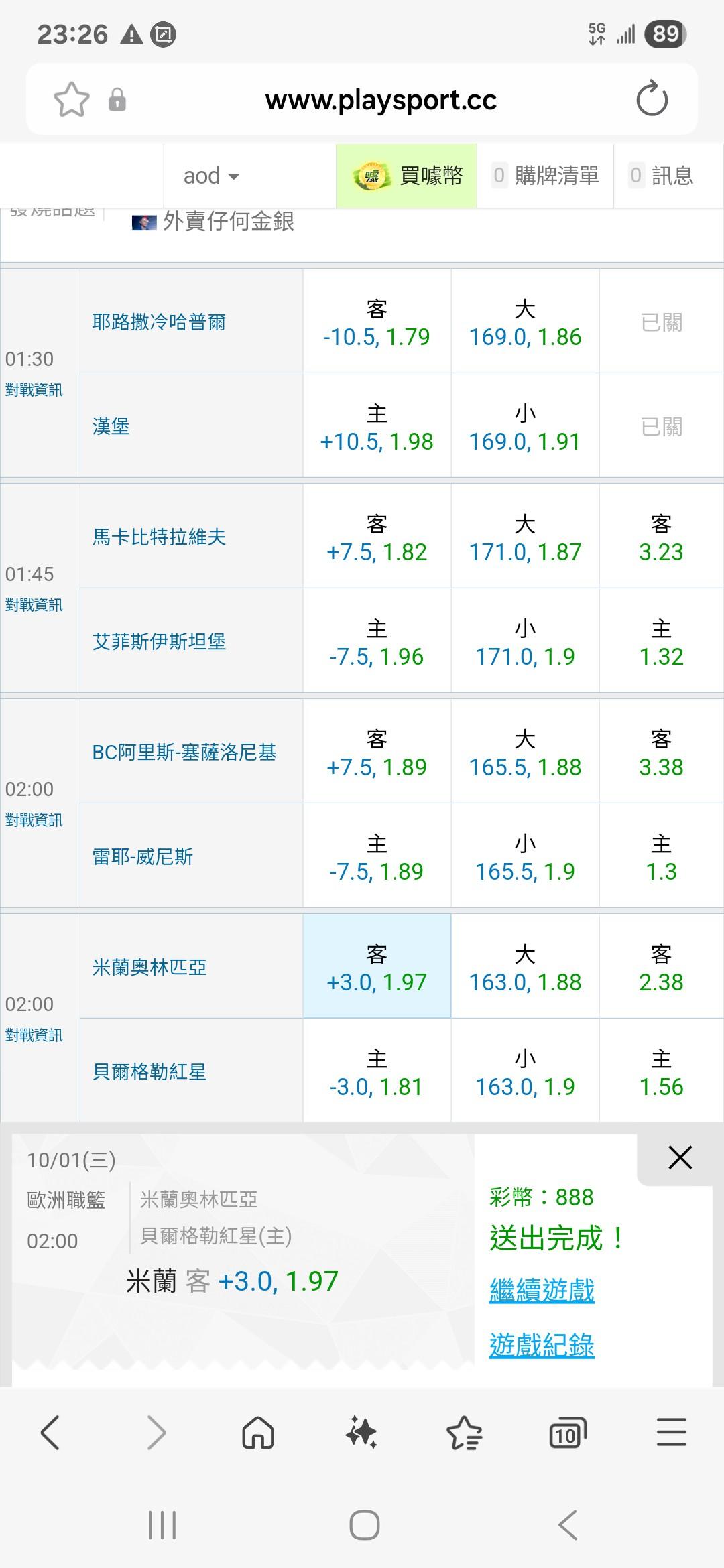Screen dimensions: 724x1568
Task: Click the 繼續遊戲 link
Action: coord(542,1290)
